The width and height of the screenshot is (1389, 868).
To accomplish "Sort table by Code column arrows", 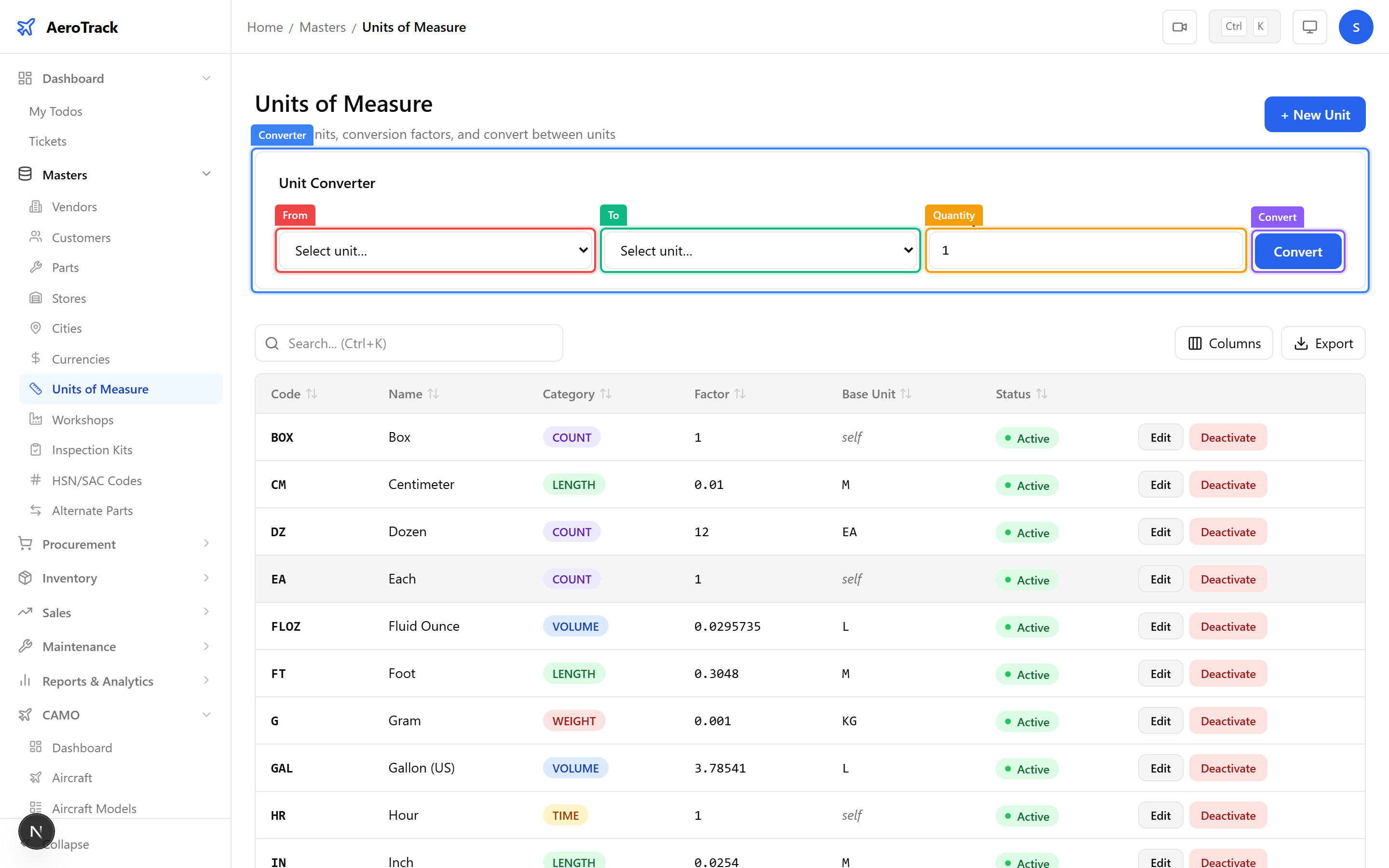I will [x=312, y=394].
